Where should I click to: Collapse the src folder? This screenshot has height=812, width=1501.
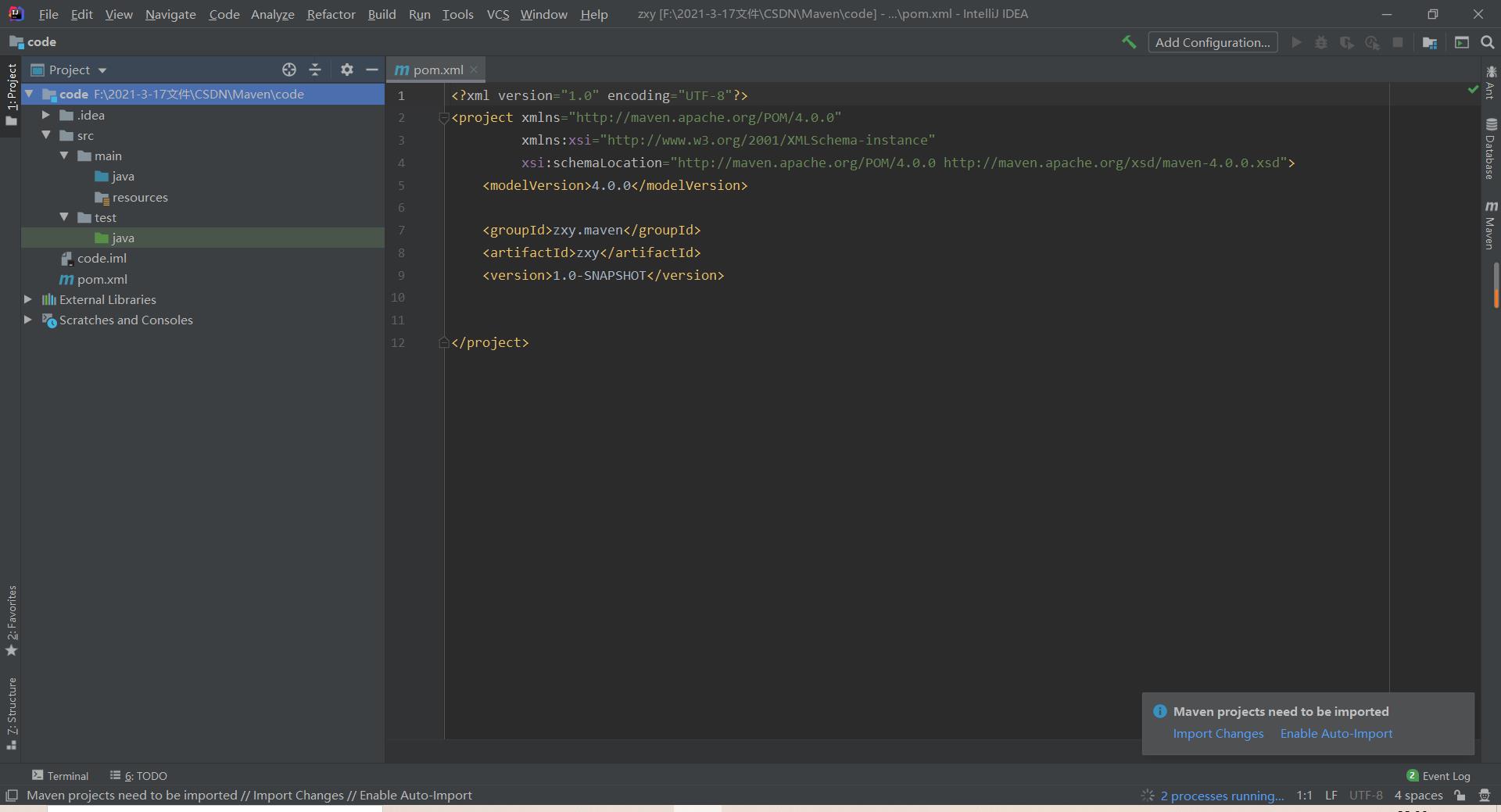point(46,135)
